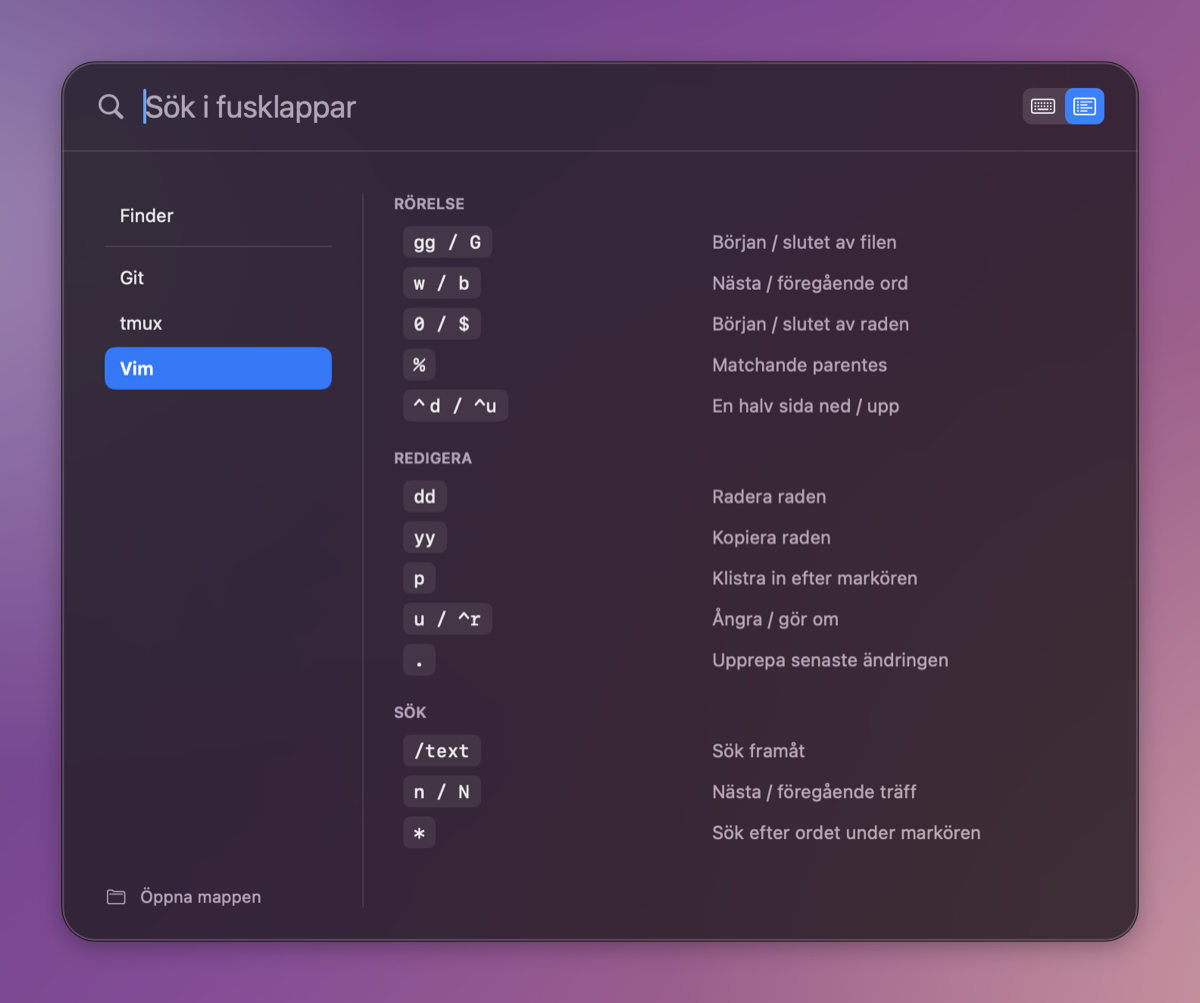Image resolution: width=1200 pixels, height=1003 pixels.
Task: Switch to the keyboard view icon
Action: pyautogui.click(x=1043, y=106)
